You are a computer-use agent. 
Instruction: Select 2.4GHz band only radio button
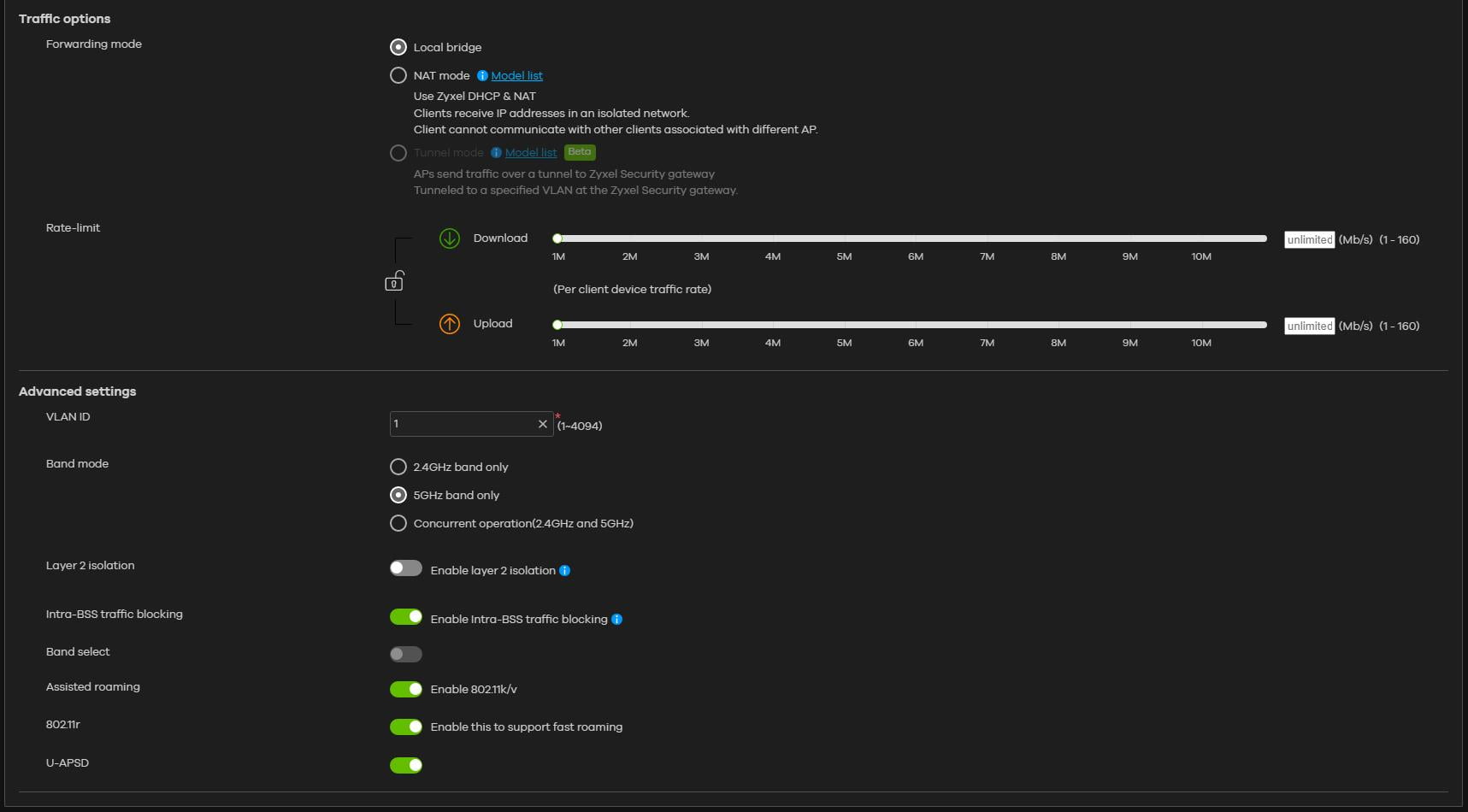pos(398,467)
